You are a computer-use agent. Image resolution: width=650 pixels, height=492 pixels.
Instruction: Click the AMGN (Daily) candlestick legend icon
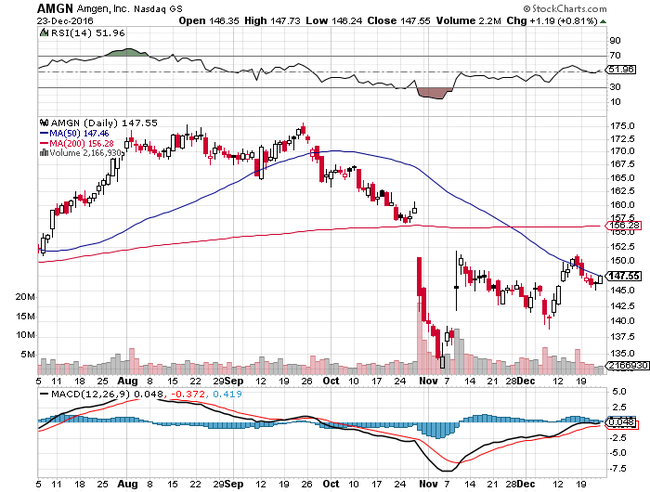(x=44, y=123)
